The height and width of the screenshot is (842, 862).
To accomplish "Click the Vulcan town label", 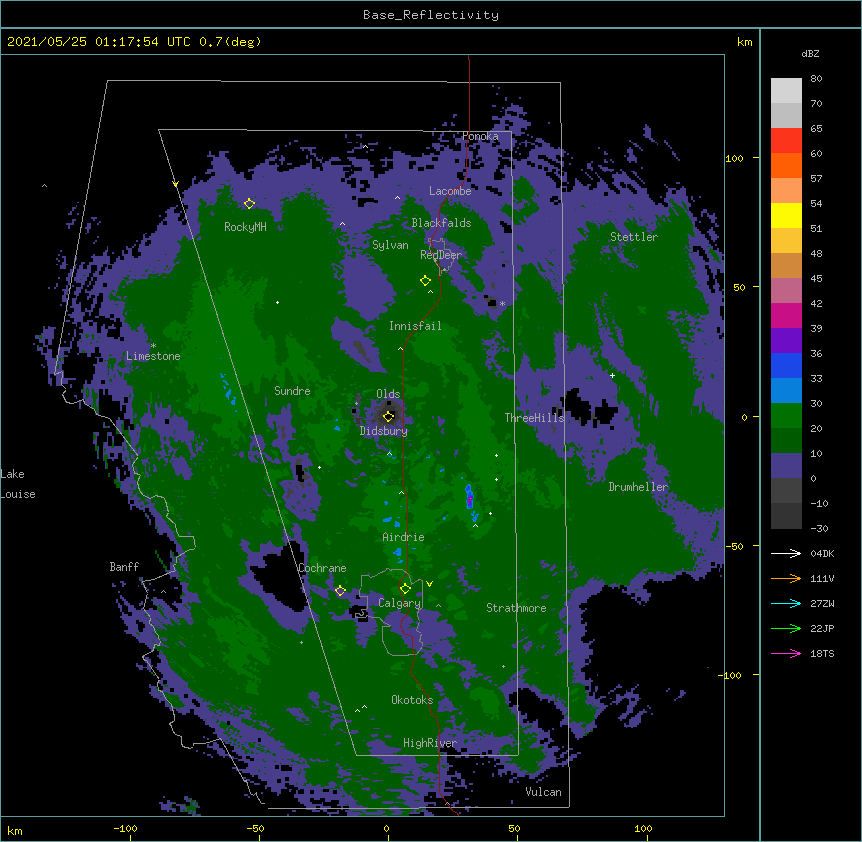I will pyautogui.click(x=543, y=792).
